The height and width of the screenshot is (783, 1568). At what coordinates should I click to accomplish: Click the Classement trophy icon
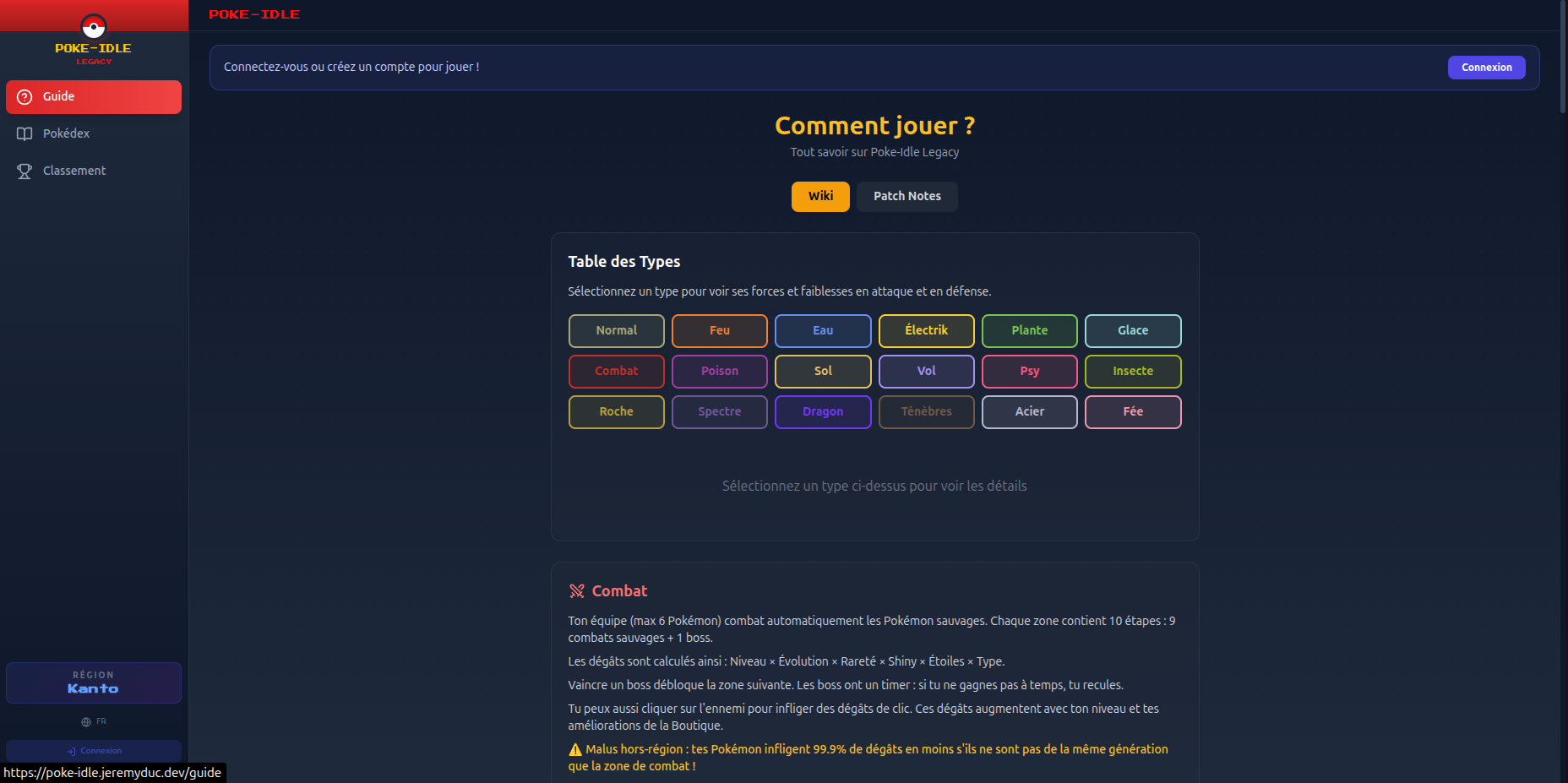24,171
